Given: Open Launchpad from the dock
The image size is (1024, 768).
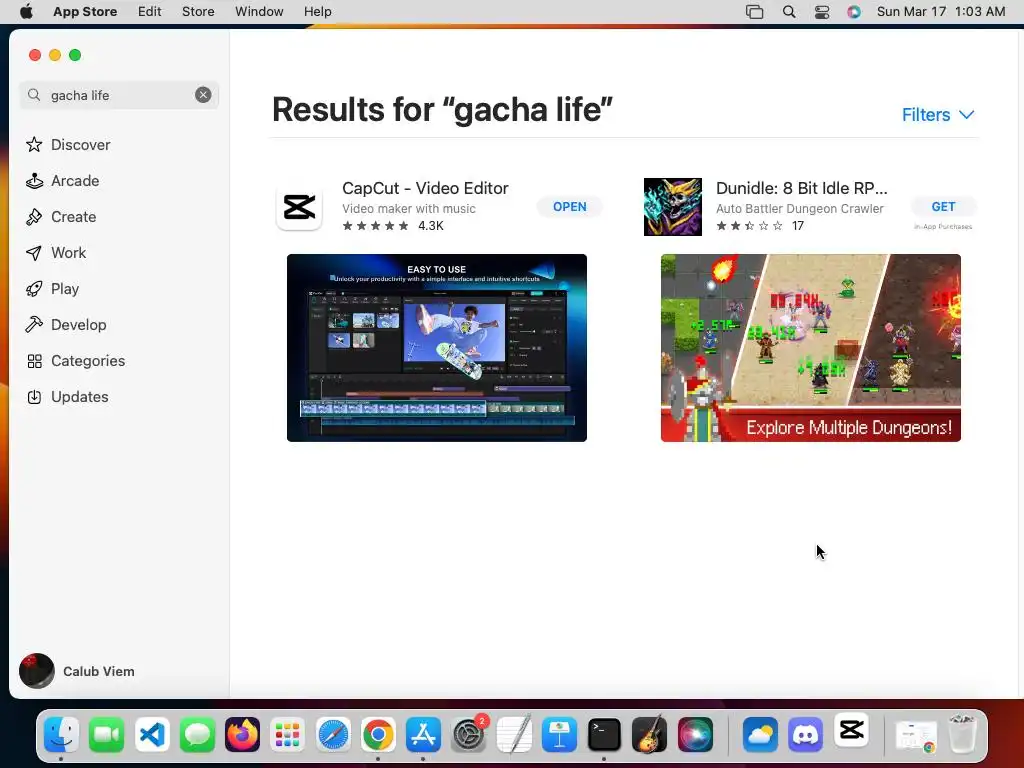Looking at the screenshot, I should click(287, 735).
